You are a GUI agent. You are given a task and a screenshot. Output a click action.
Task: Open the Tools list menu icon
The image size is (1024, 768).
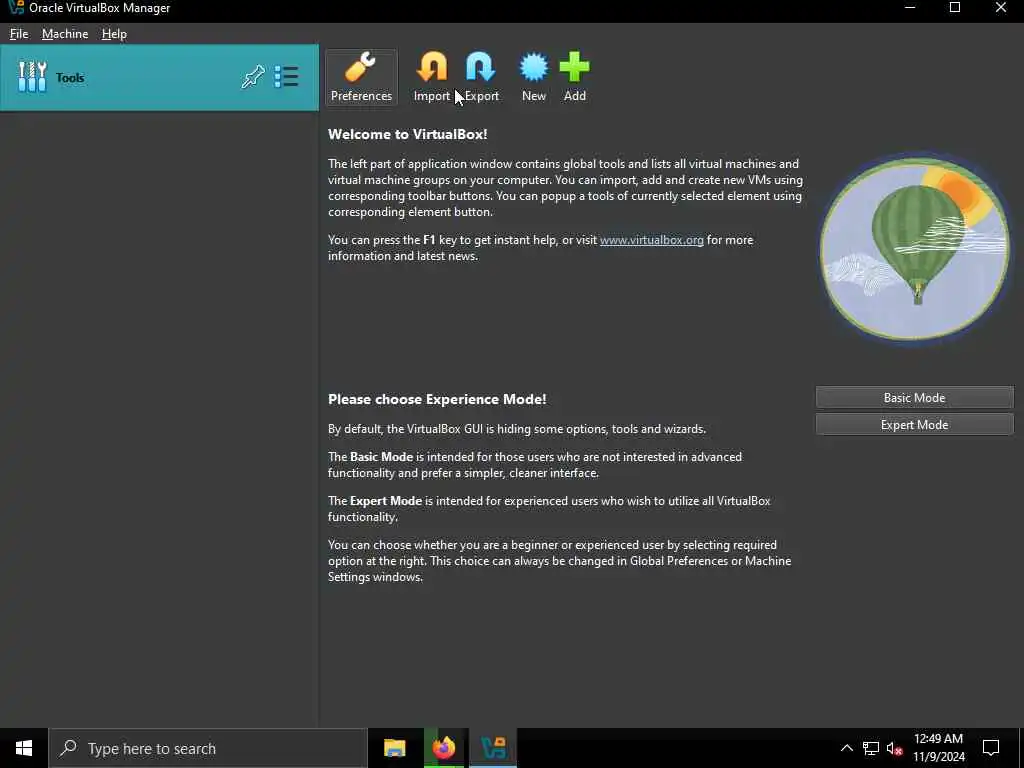pyautogui.click(x=286, y=77)
